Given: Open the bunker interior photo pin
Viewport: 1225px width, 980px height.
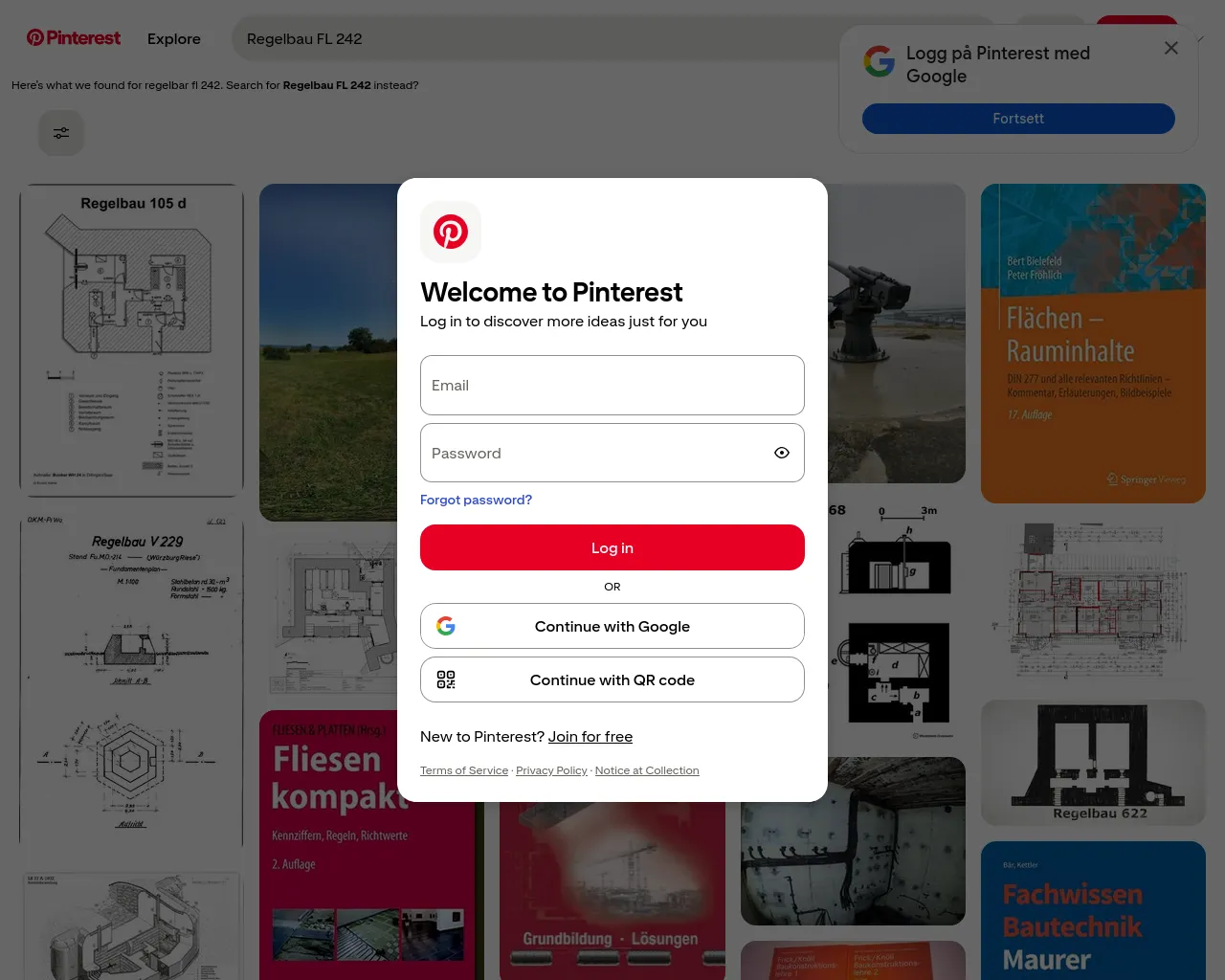Looking at the screenshot, I should tap(853, 841).
